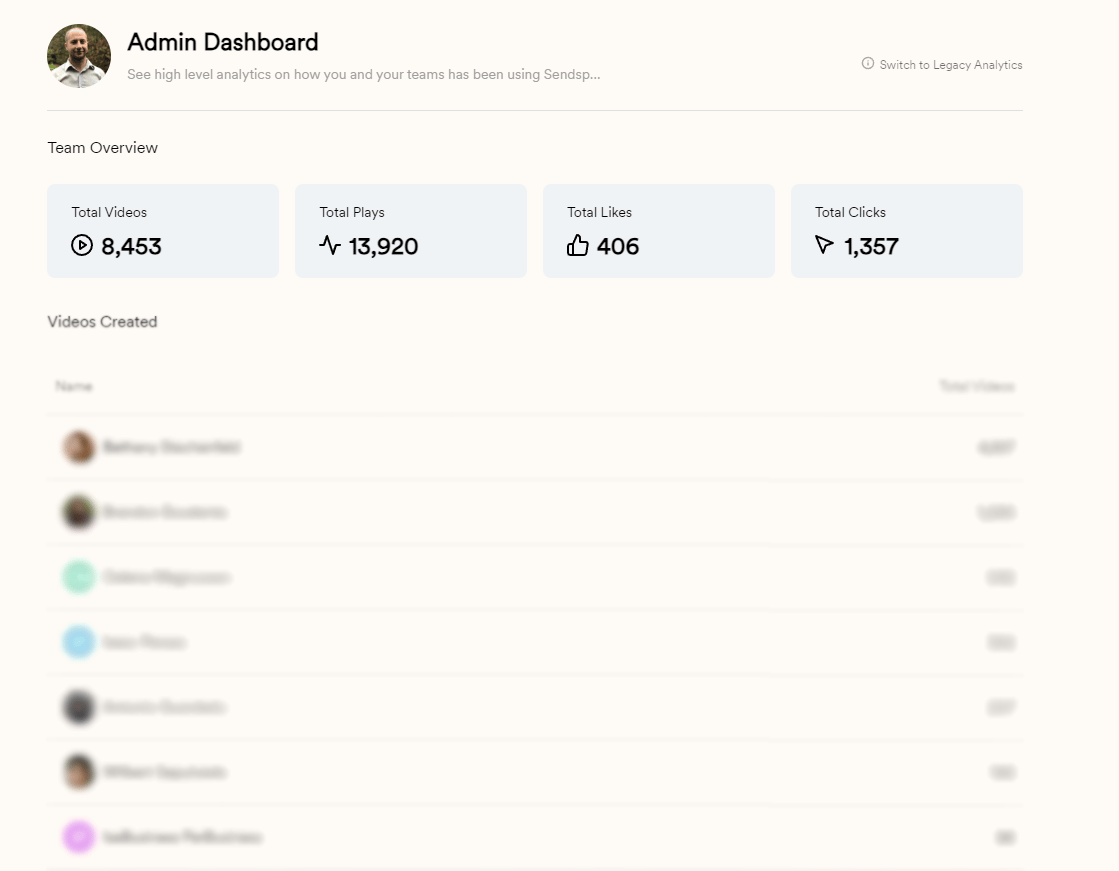1119x871 pixels.
Task: Click the dashboard description subtitle text
Action: 363,74
